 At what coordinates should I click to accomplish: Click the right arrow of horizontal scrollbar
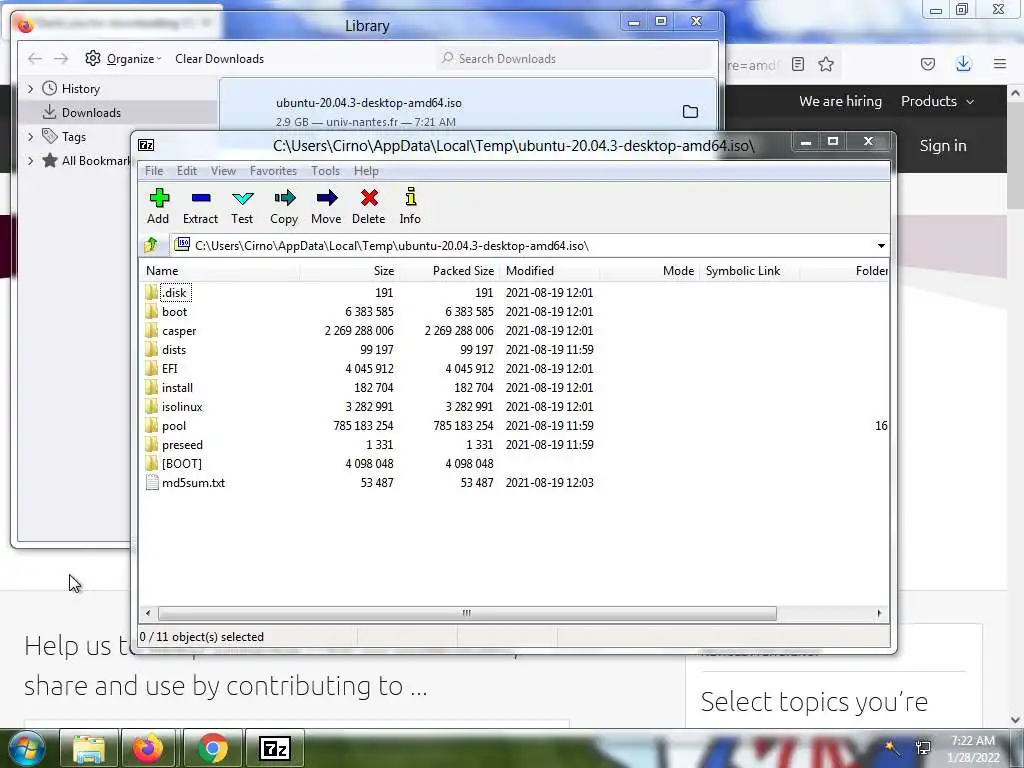[x=879, y=613]
